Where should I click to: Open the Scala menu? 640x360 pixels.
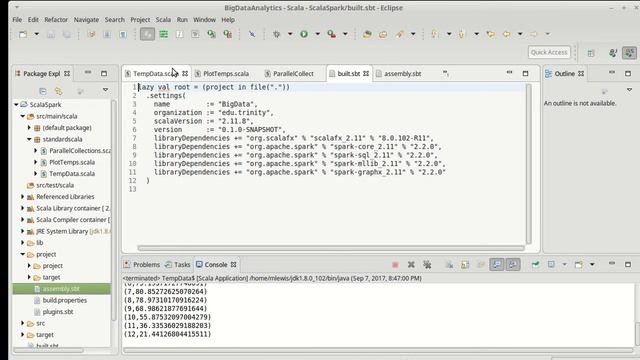pos(163,20)
